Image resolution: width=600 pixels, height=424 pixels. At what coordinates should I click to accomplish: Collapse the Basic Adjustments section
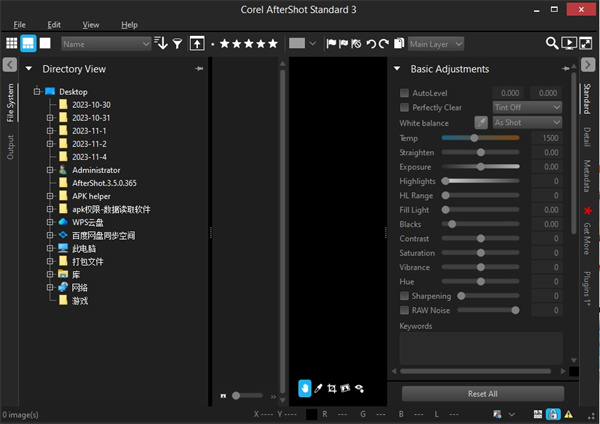(397, 69)
